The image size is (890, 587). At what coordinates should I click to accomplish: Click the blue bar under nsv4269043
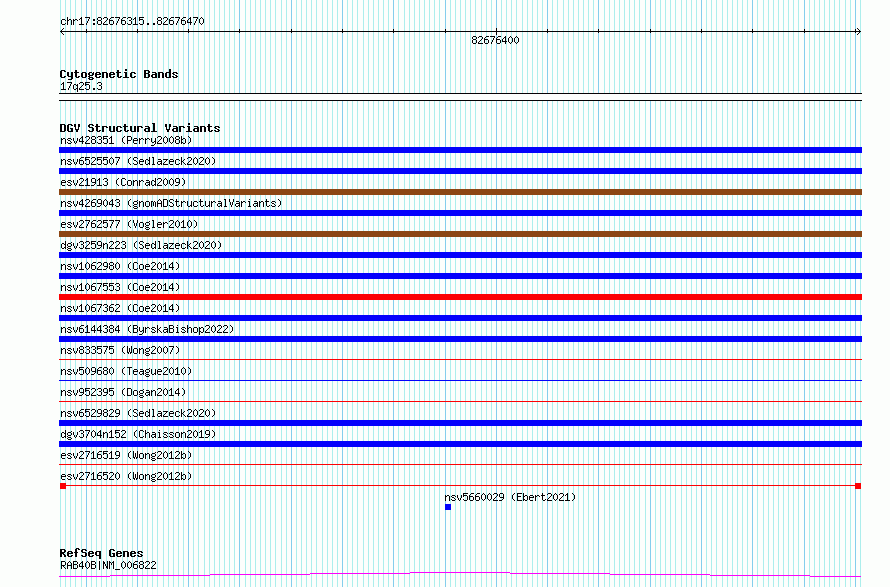tap(460, 213)
